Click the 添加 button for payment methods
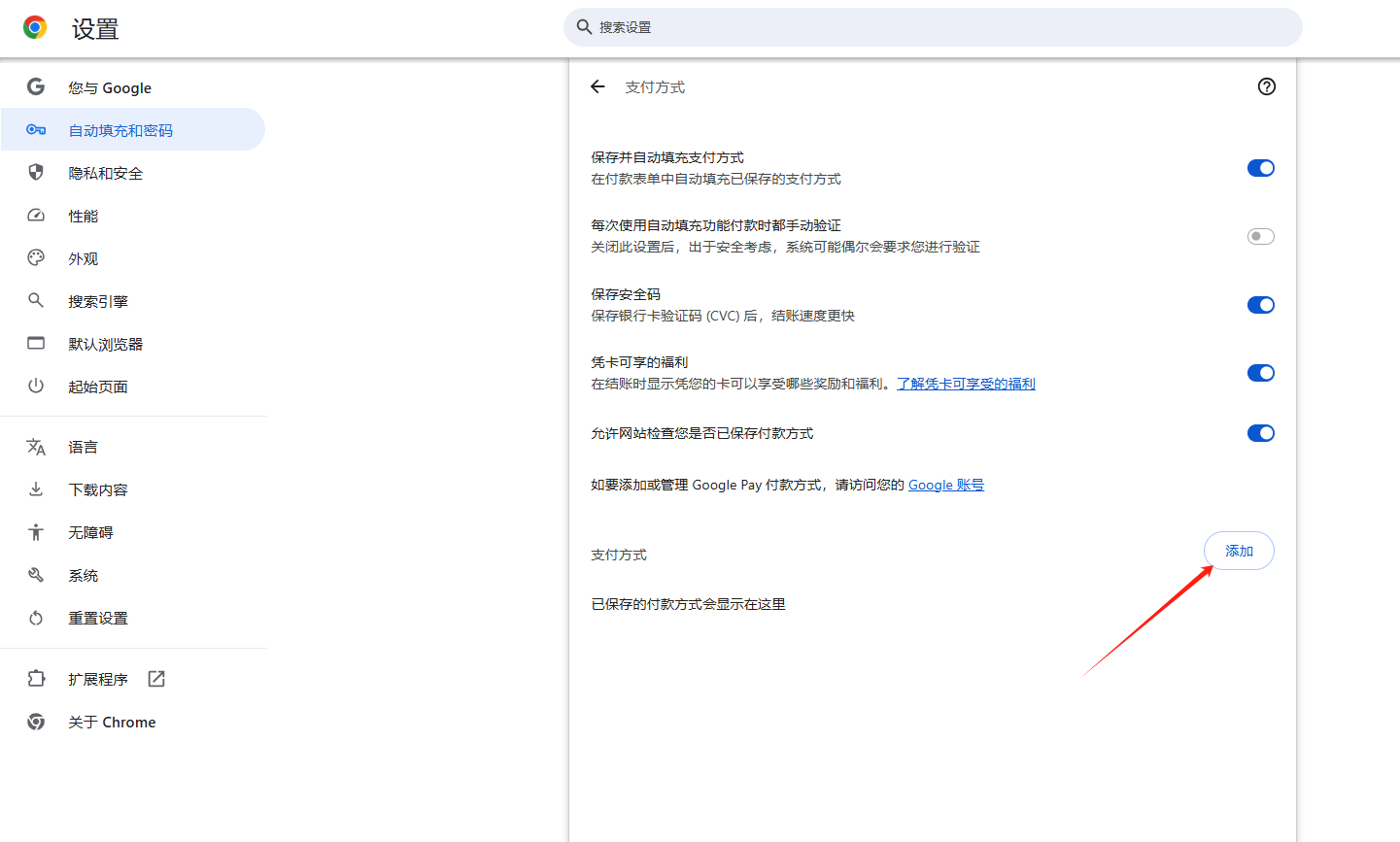This screenshot has width=1400, height=842. [x=1239, y=551]
